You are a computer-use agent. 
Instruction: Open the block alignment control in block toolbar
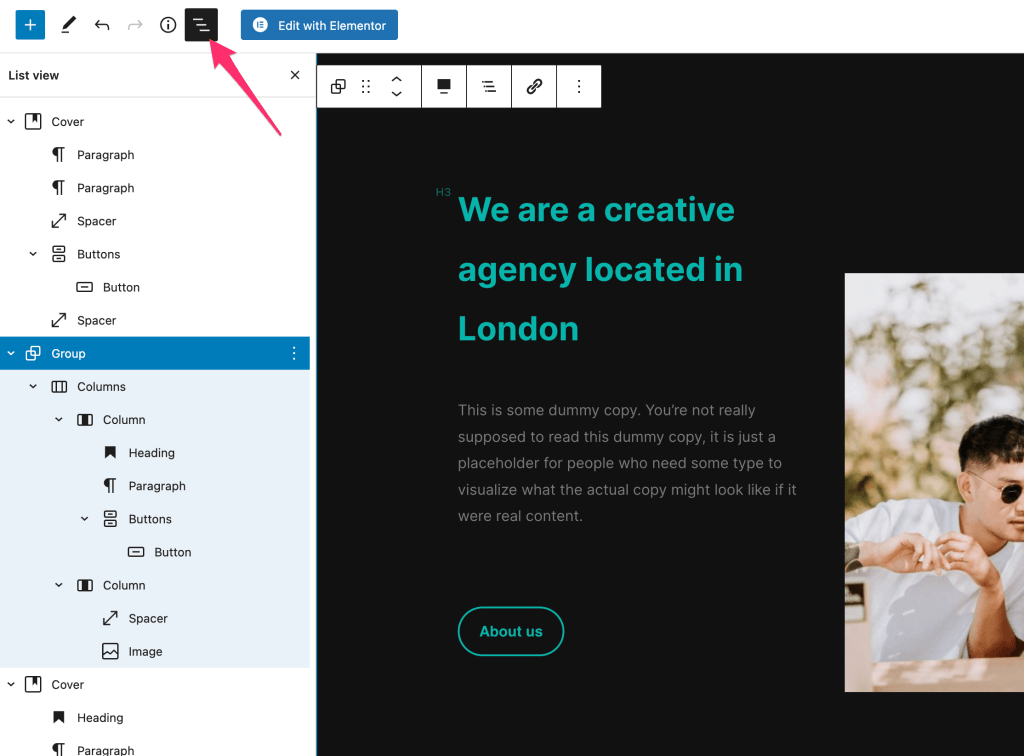[x=444, y=86]
